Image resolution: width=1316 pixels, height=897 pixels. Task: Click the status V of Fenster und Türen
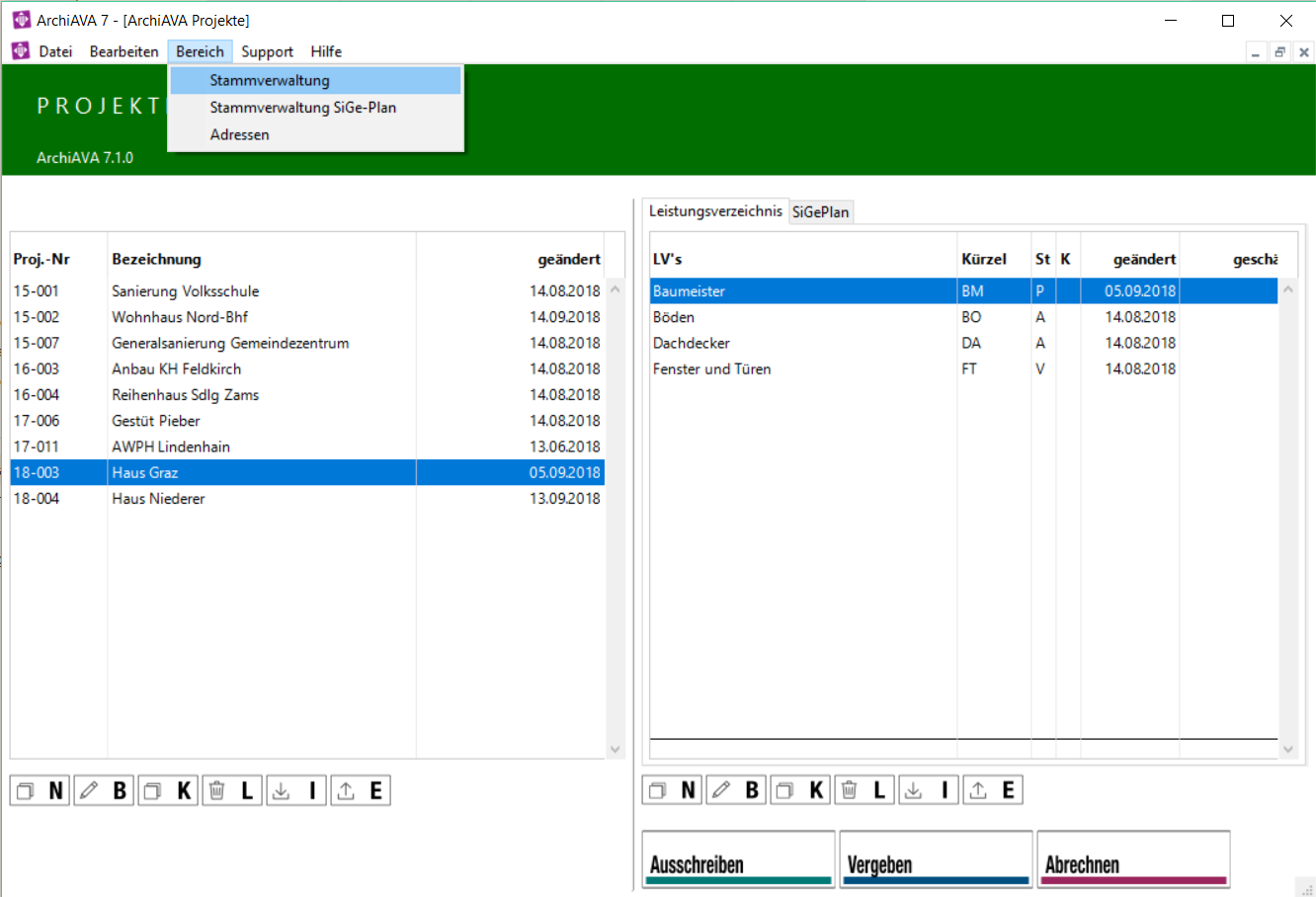click(x=1040, y=368)
